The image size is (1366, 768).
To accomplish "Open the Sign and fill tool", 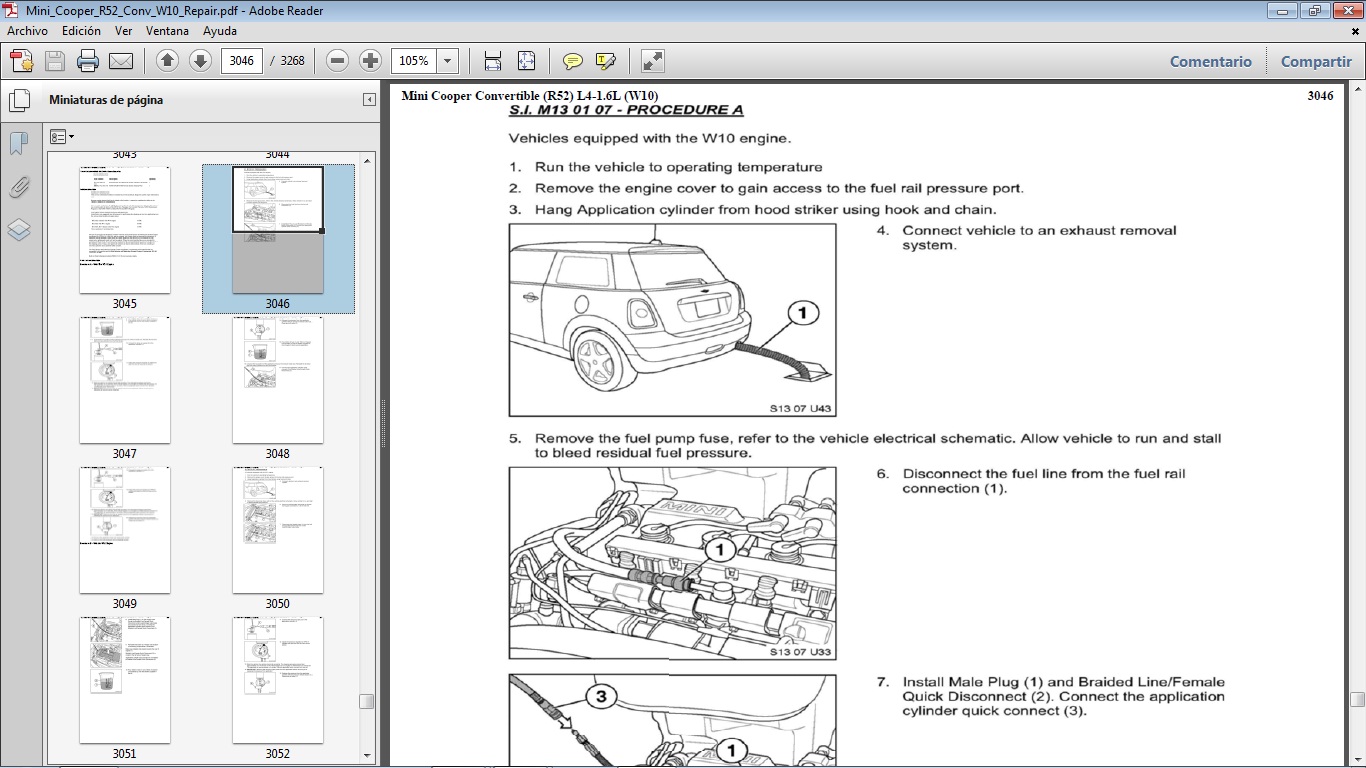I will [x=604, y=61].
